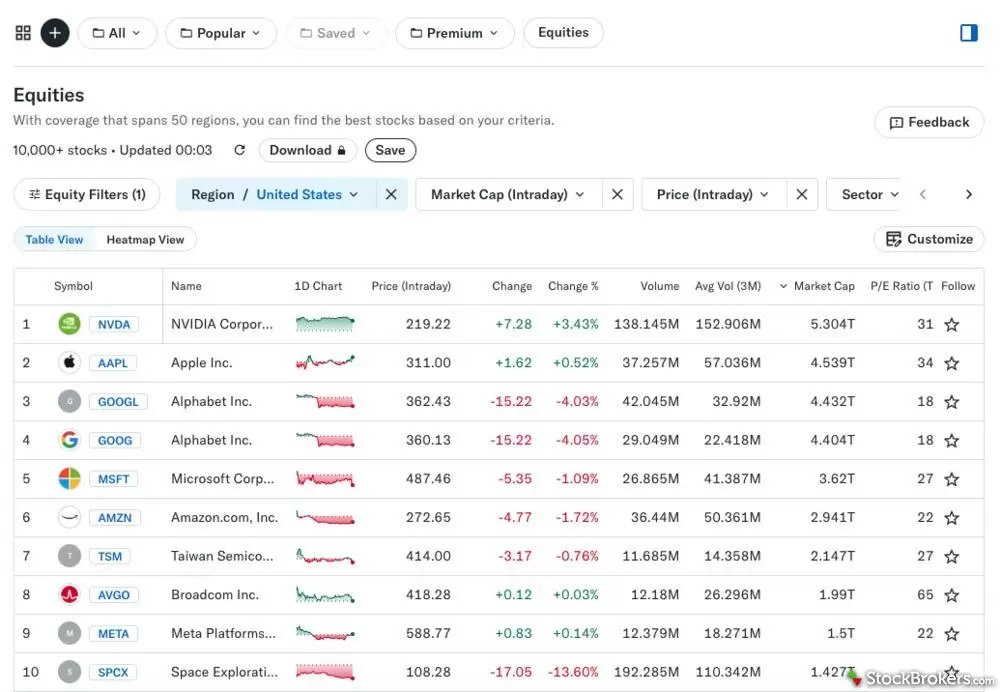This screenshot has width=1000, height=692.
Task: Open MSFT 1D chart sparkline
Action: [x=325, y=478]
